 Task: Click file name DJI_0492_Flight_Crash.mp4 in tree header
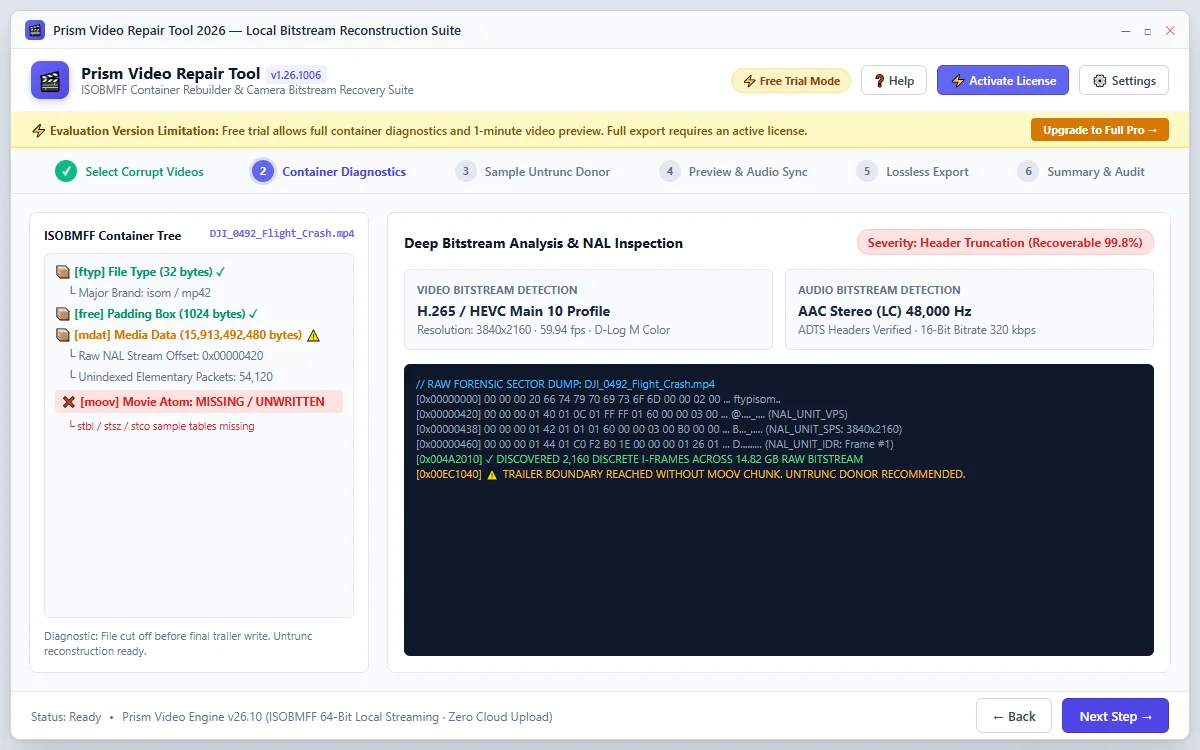click(x=282, y=234)
